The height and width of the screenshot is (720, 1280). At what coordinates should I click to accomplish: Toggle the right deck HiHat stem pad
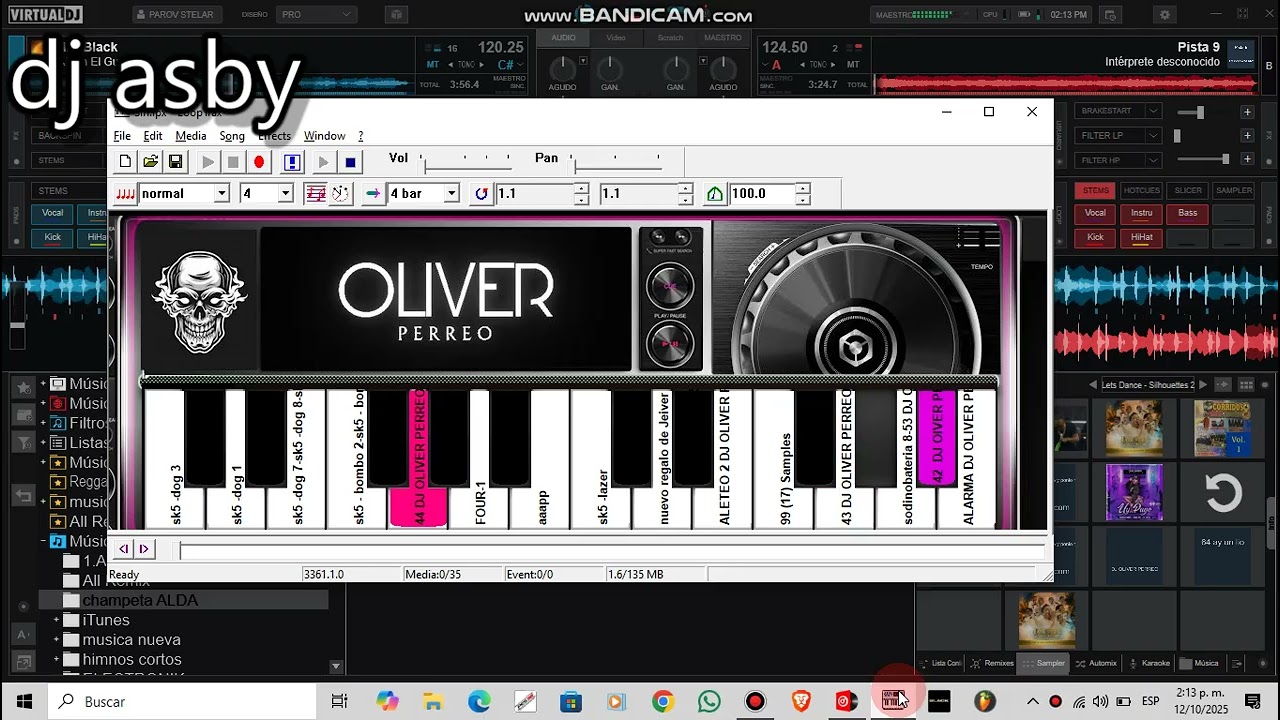1142,237
